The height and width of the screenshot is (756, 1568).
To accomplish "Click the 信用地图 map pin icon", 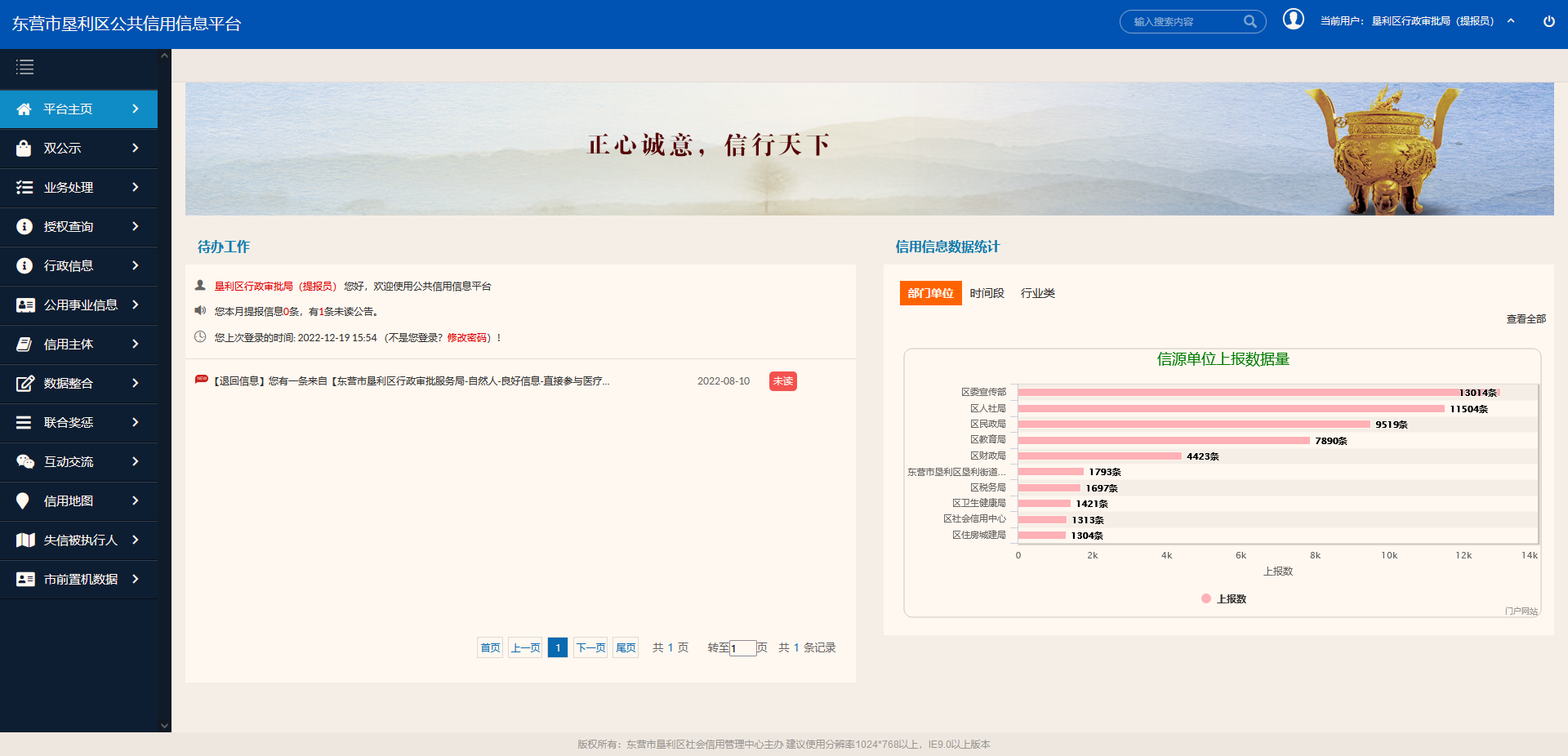I will point(23,501).
